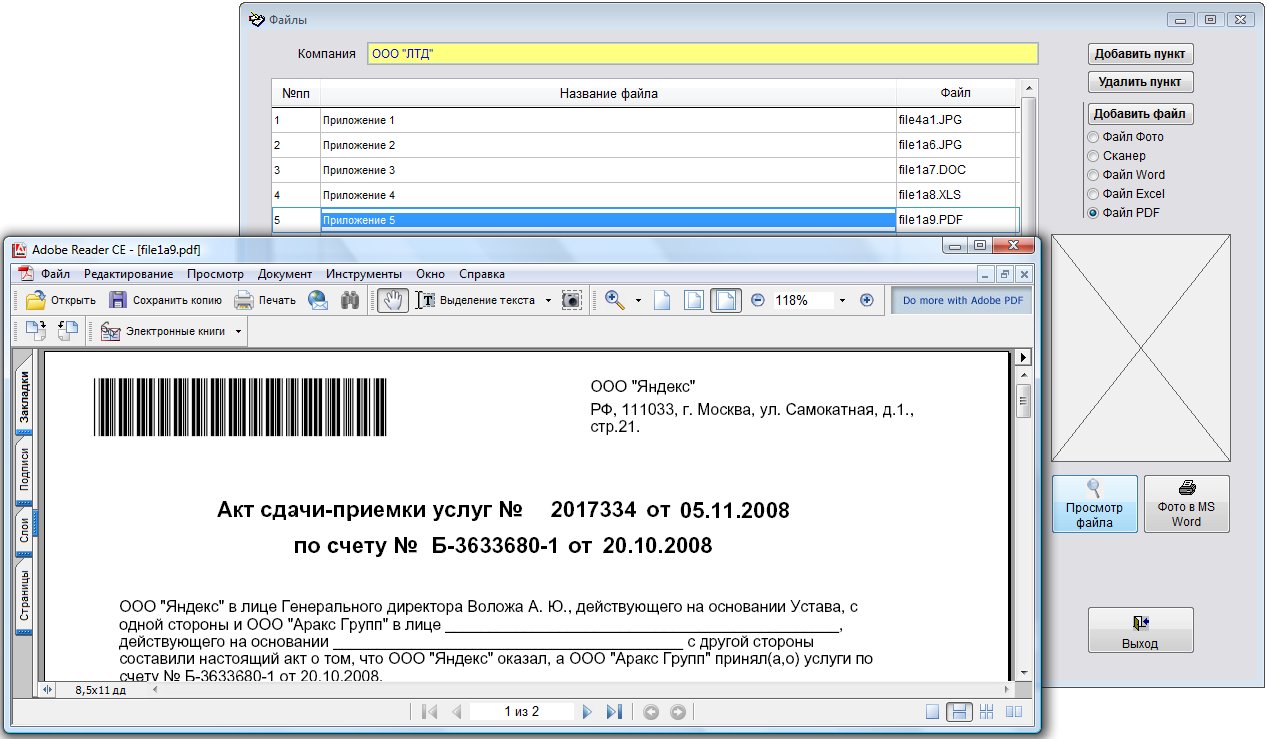Screen dimensions: 1268x739
Task: Open the Документ menu
Action: click(x=284, y=274)
